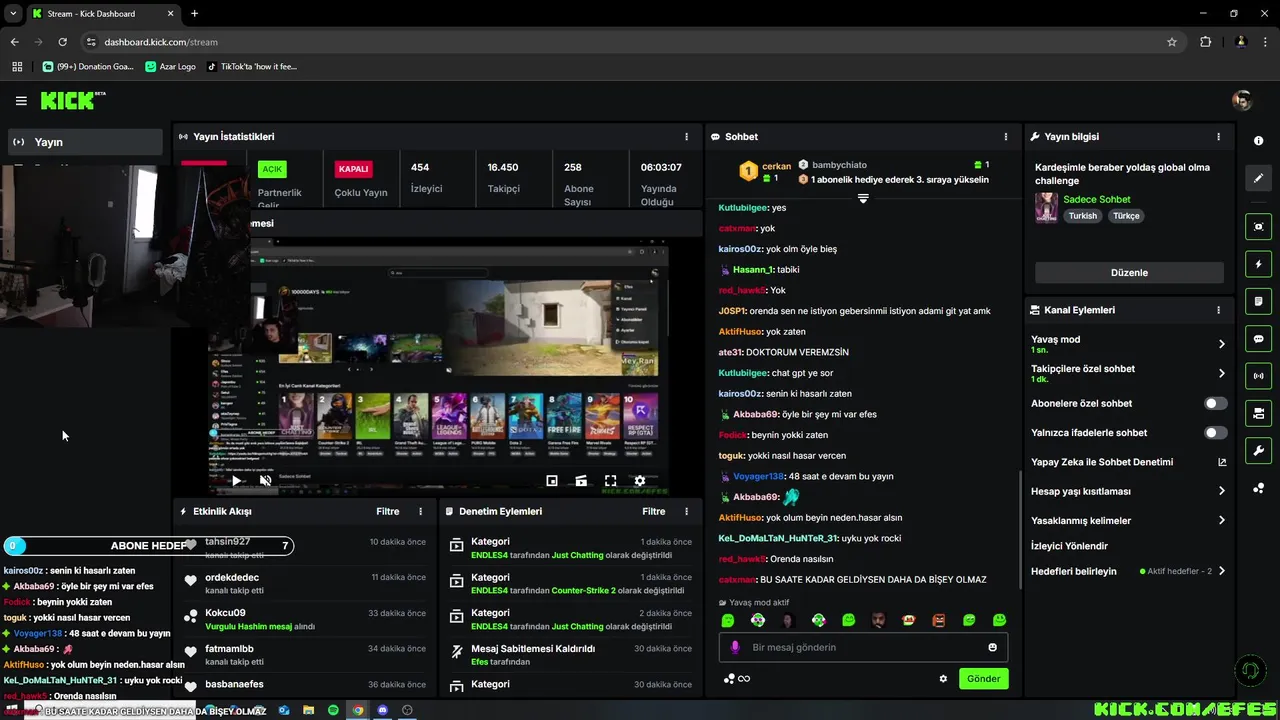The image size is (1280, 720).
Task: Click the Discord taskbar icon
Action: (x=382, y=710)
